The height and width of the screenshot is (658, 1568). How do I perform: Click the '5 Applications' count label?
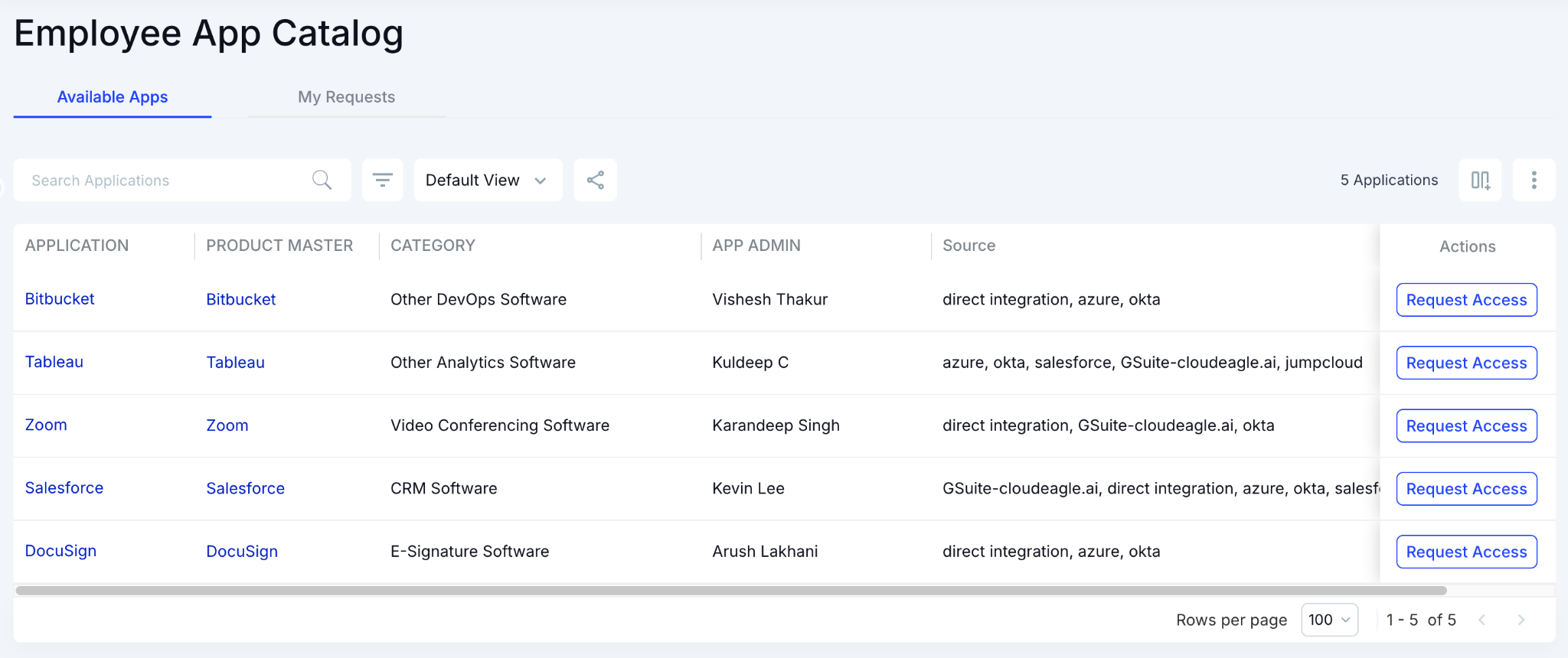click(x=1389, y=180)
